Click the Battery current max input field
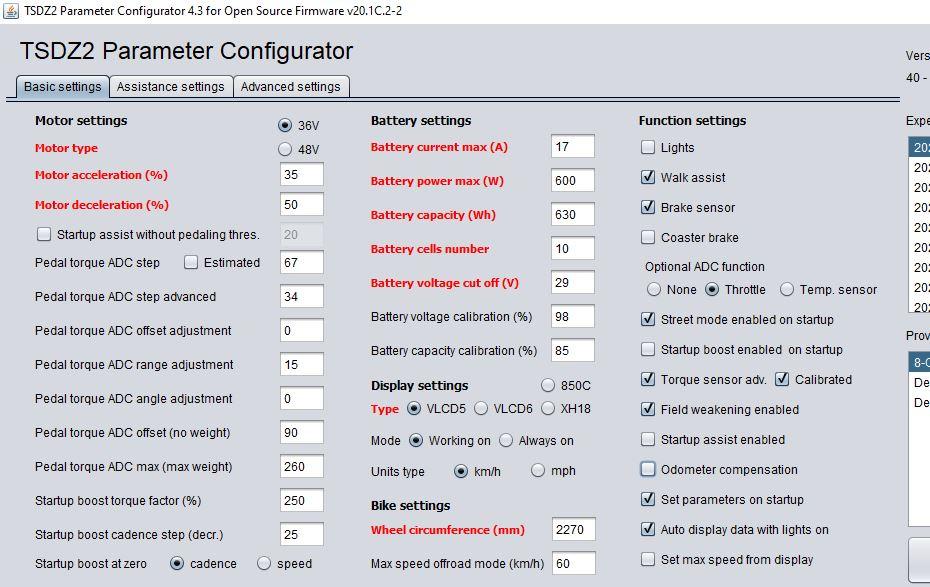 [x=572, y=147]
